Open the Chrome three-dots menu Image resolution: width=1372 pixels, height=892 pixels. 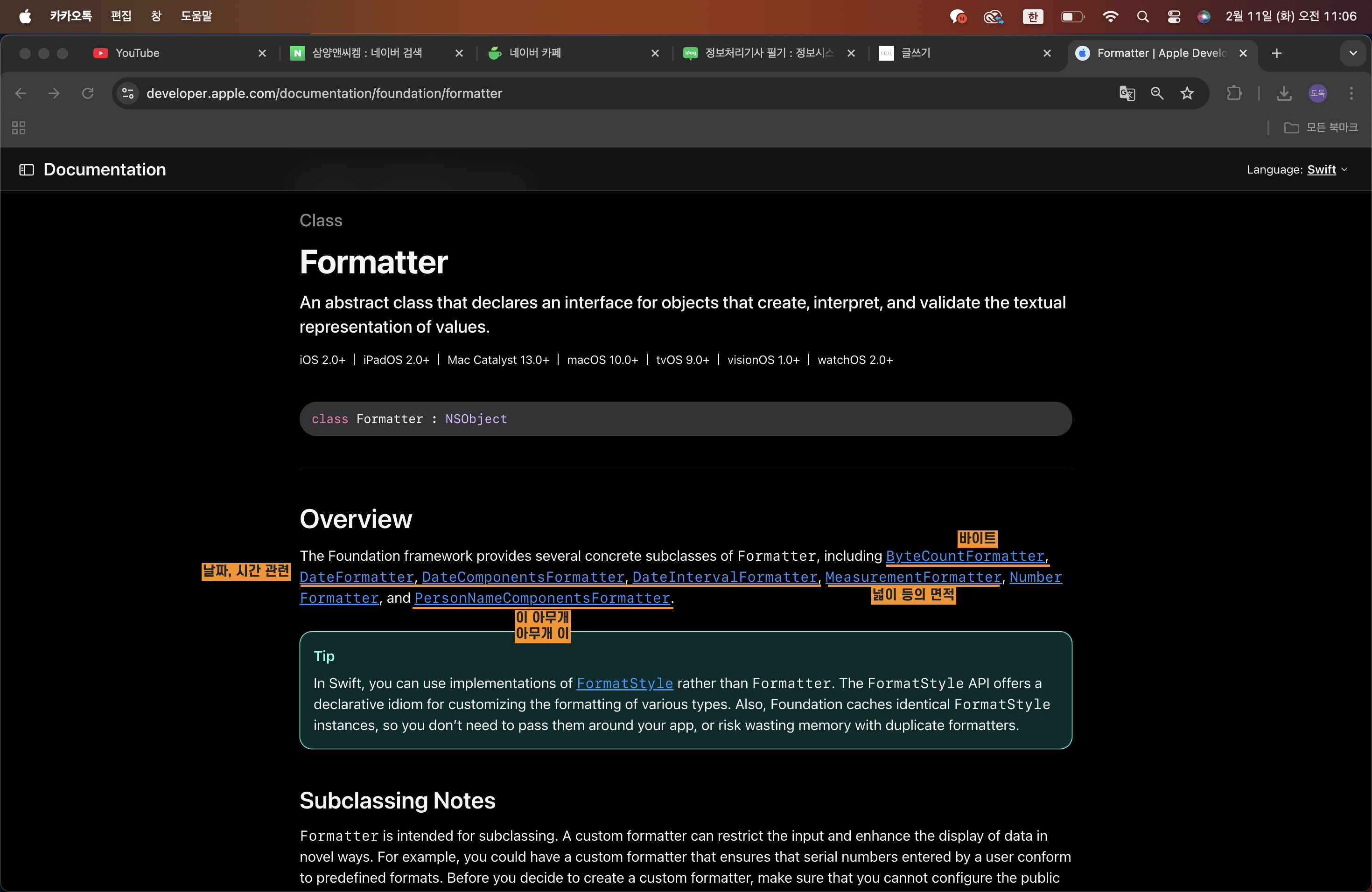(x=1351, y=93)
